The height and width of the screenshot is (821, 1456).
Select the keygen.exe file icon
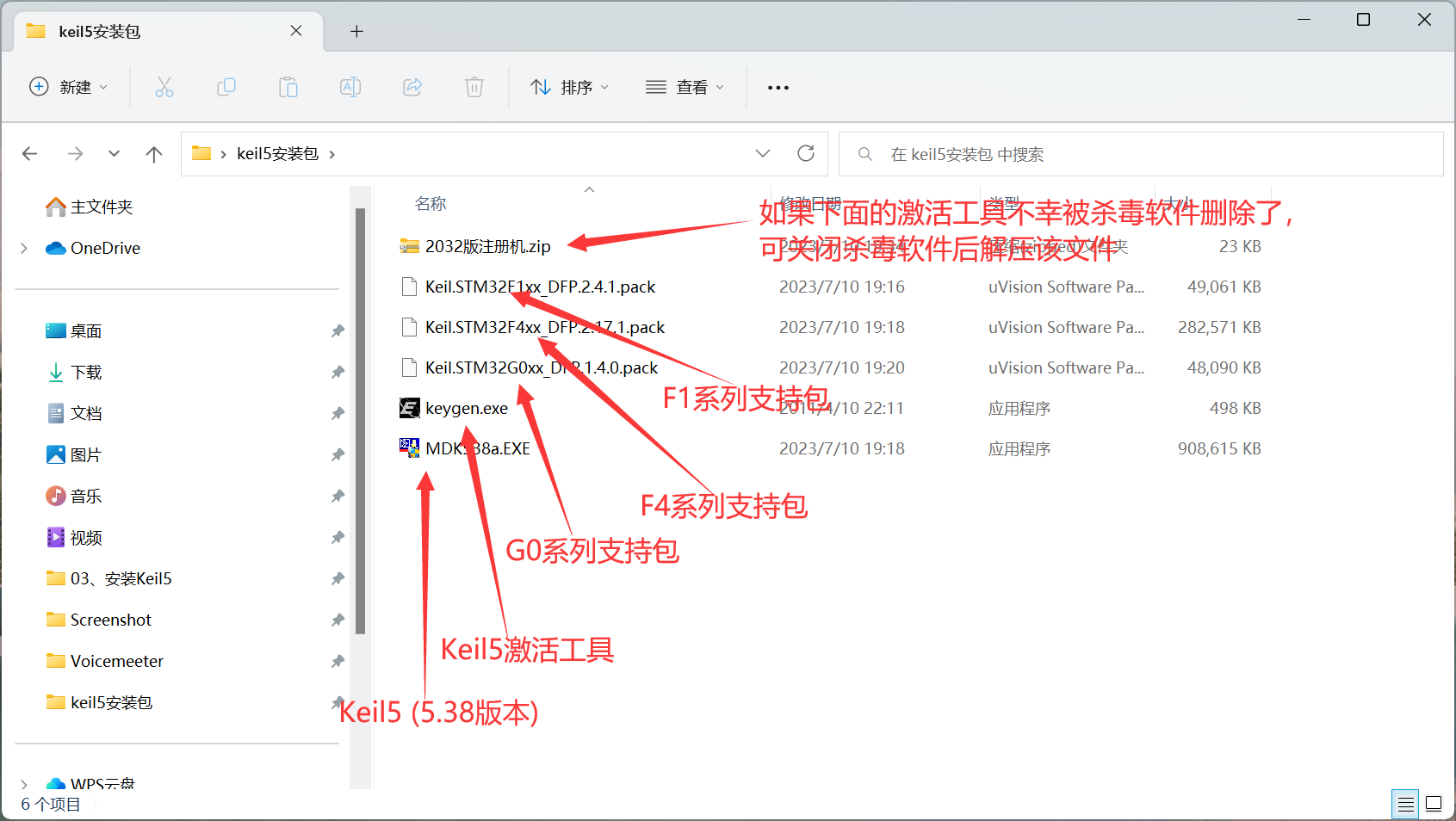410,408
